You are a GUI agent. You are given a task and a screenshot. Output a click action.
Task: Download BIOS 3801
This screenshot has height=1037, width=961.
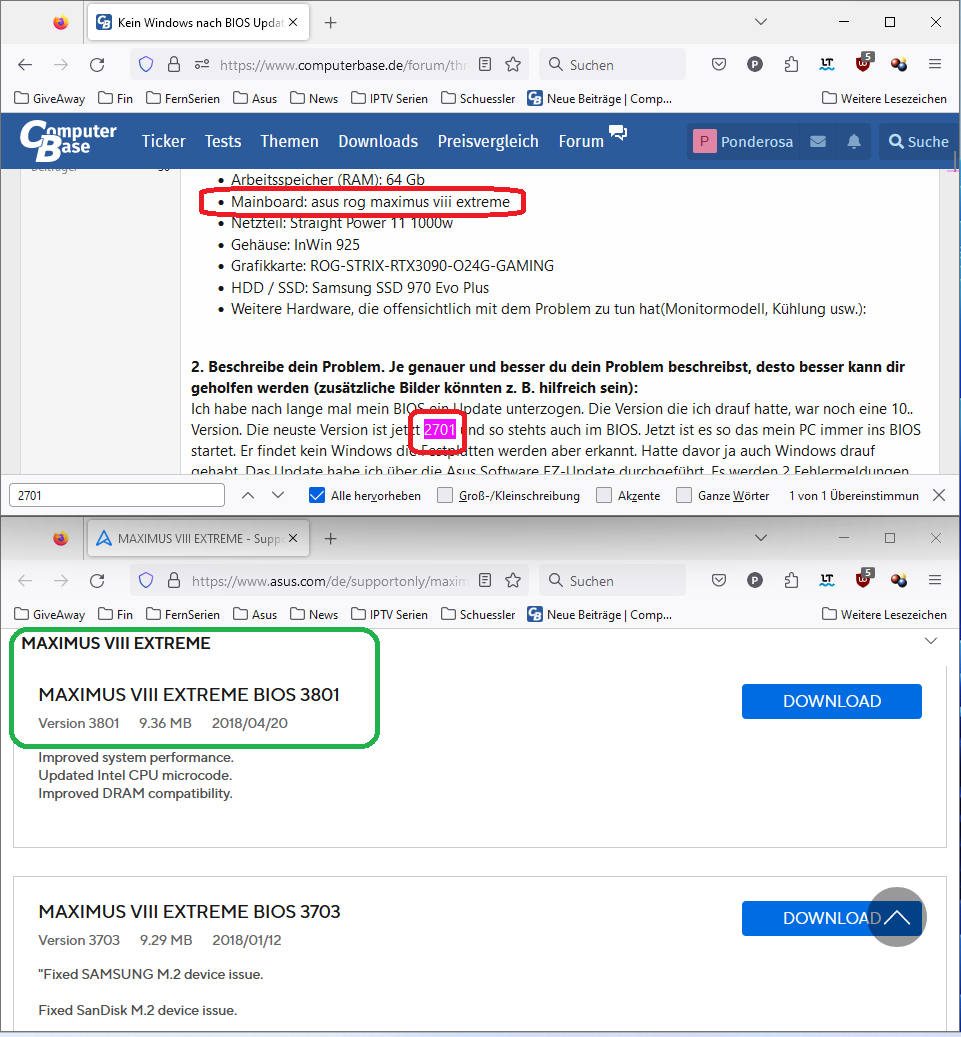pyautogui.click(x=831, y=701)
